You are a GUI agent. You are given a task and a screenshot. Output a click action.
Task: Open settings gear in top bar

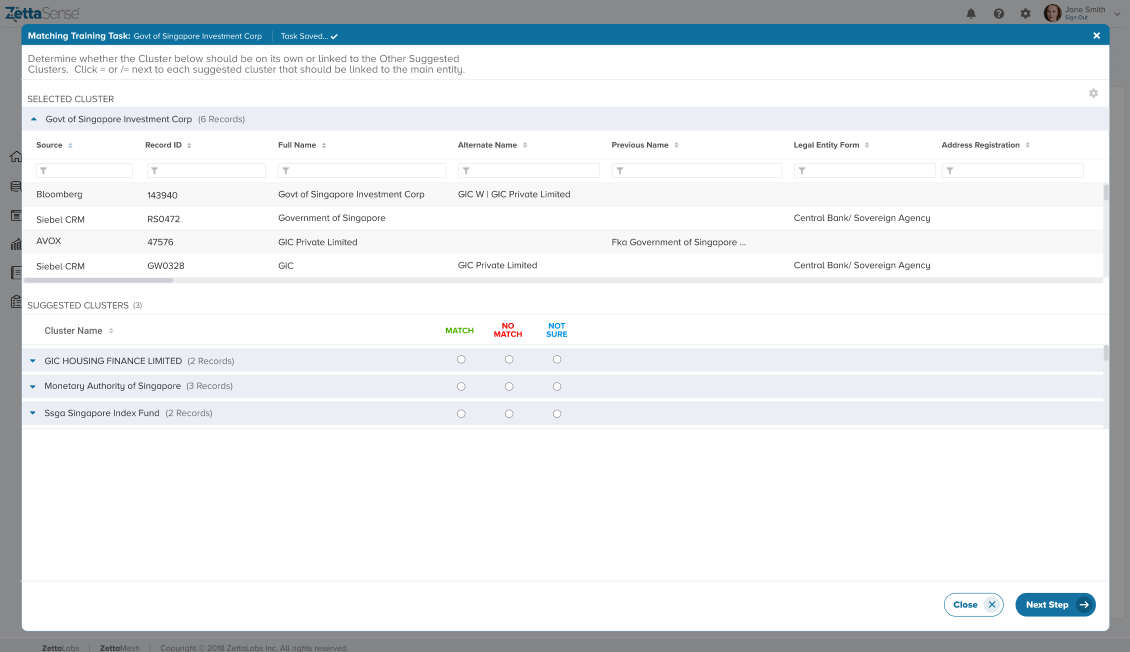point(1025,13)
